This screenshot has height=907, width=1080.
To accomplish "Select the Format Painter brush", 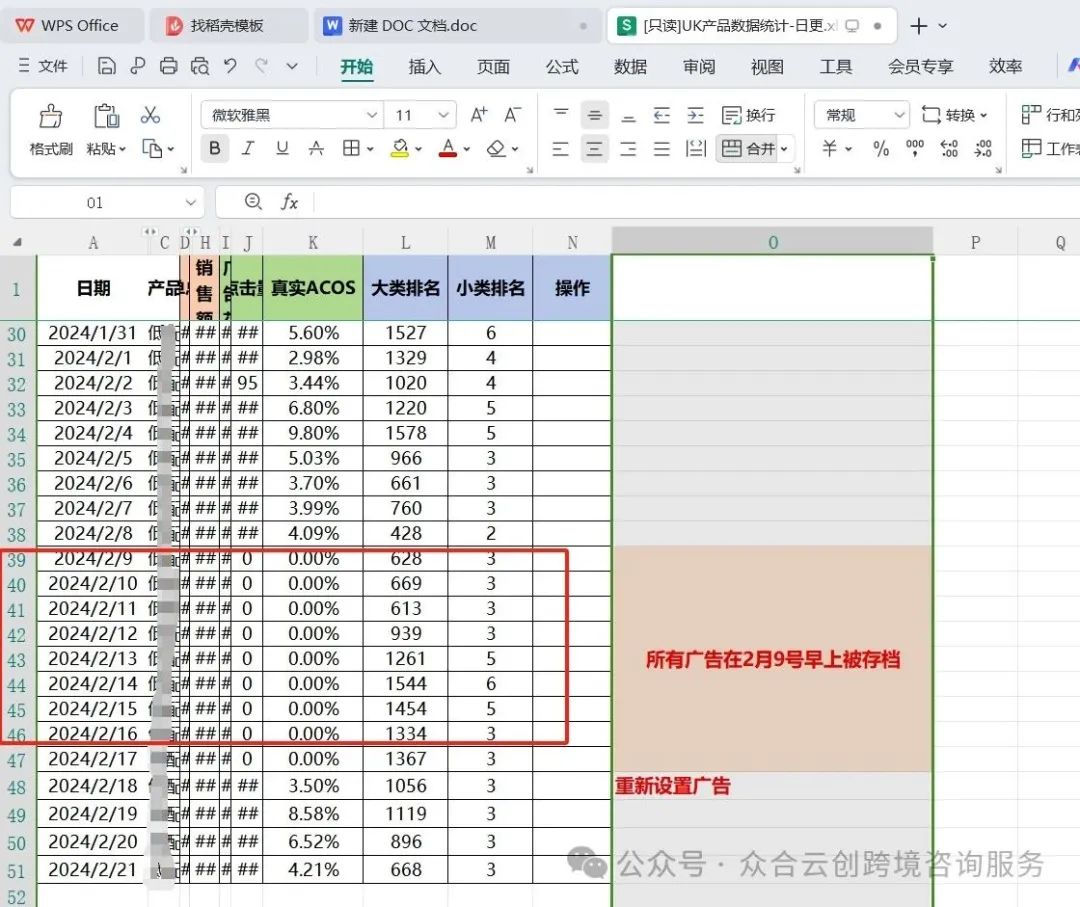I will click(x=50, y=116).
